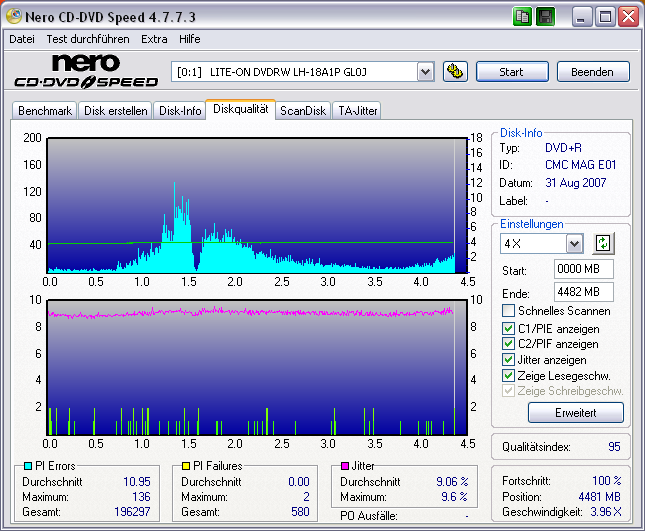Click the save floppy disk icon
Viewport: 645px width, 531px height.
tap(545, 17)
